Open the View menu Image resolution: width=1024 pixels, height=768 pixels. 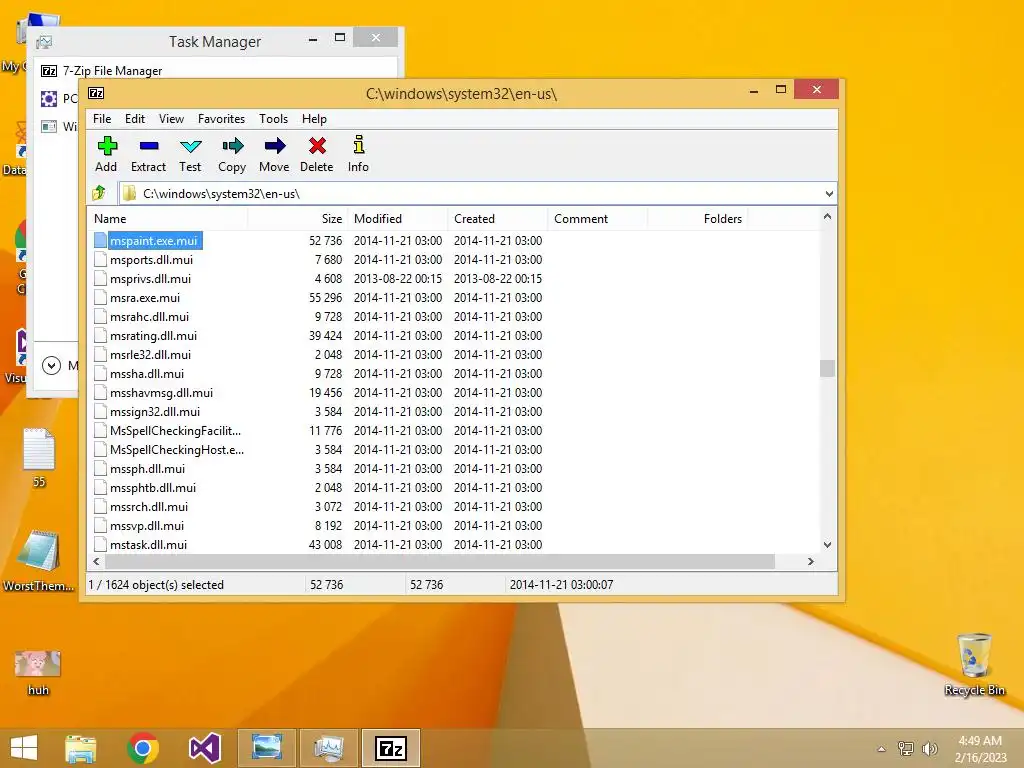click(x=171, y=119)
